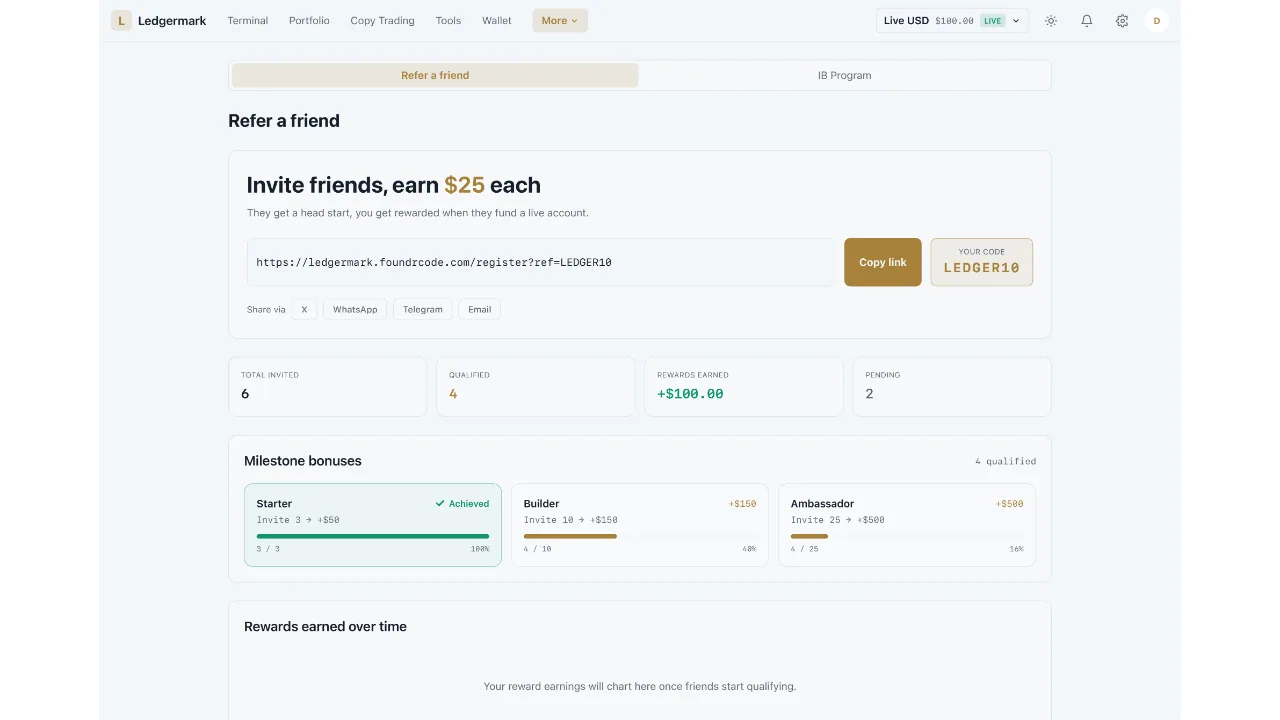Share via X button

[304, 309]
